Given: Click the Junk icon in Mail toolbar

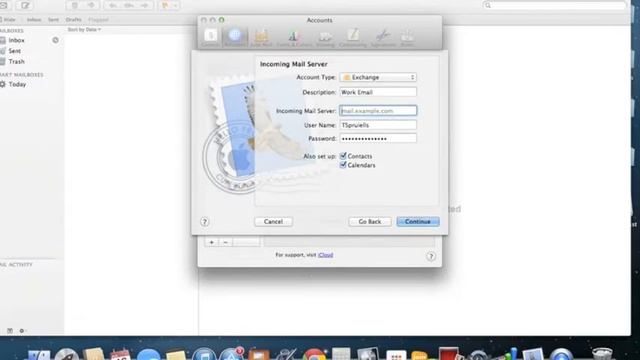Looking at the screenshot, I should click(x=91, y=5).
